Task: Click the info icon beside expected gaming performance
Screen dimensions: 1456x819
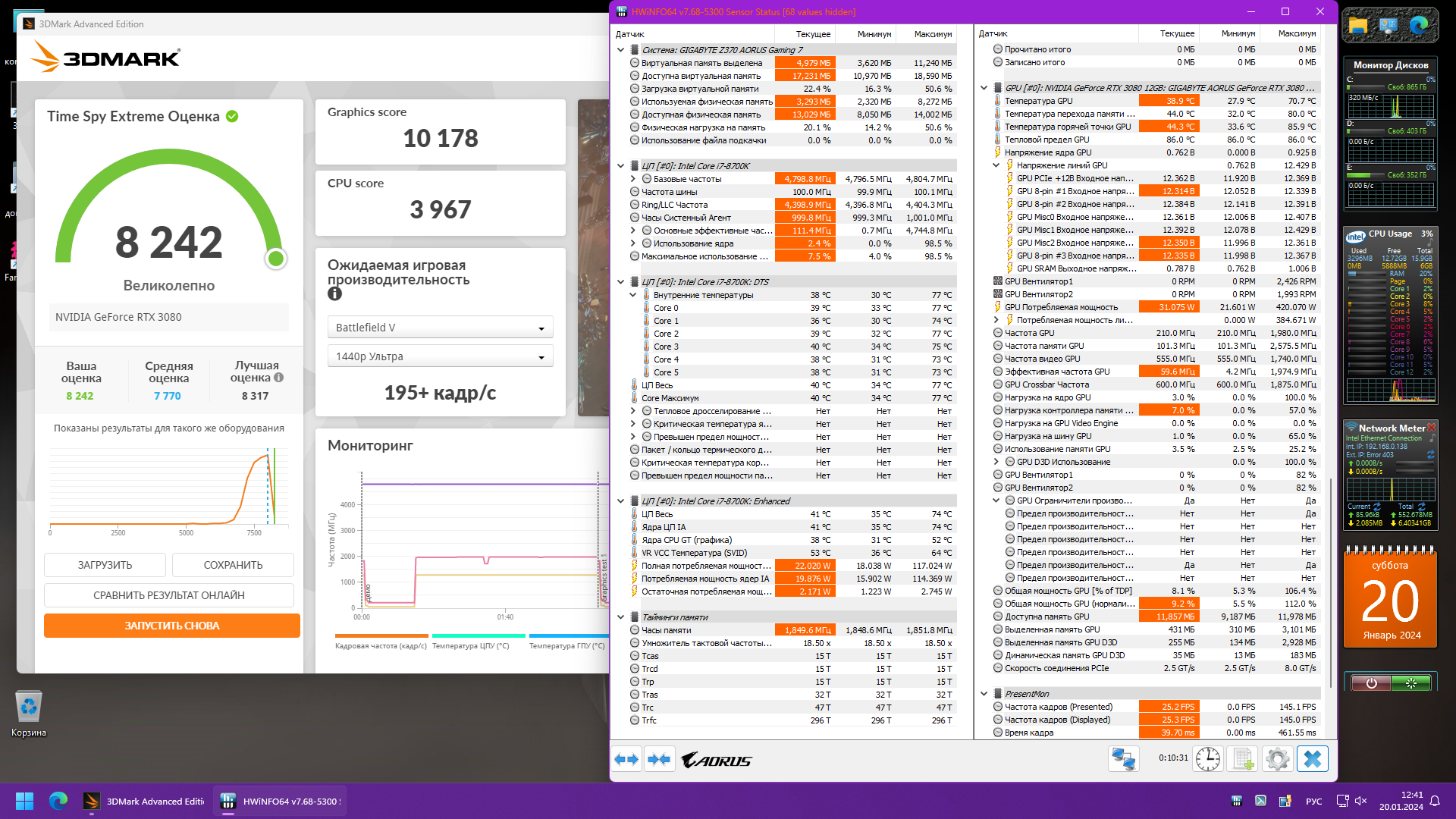Action: click(x=334, y=294)
